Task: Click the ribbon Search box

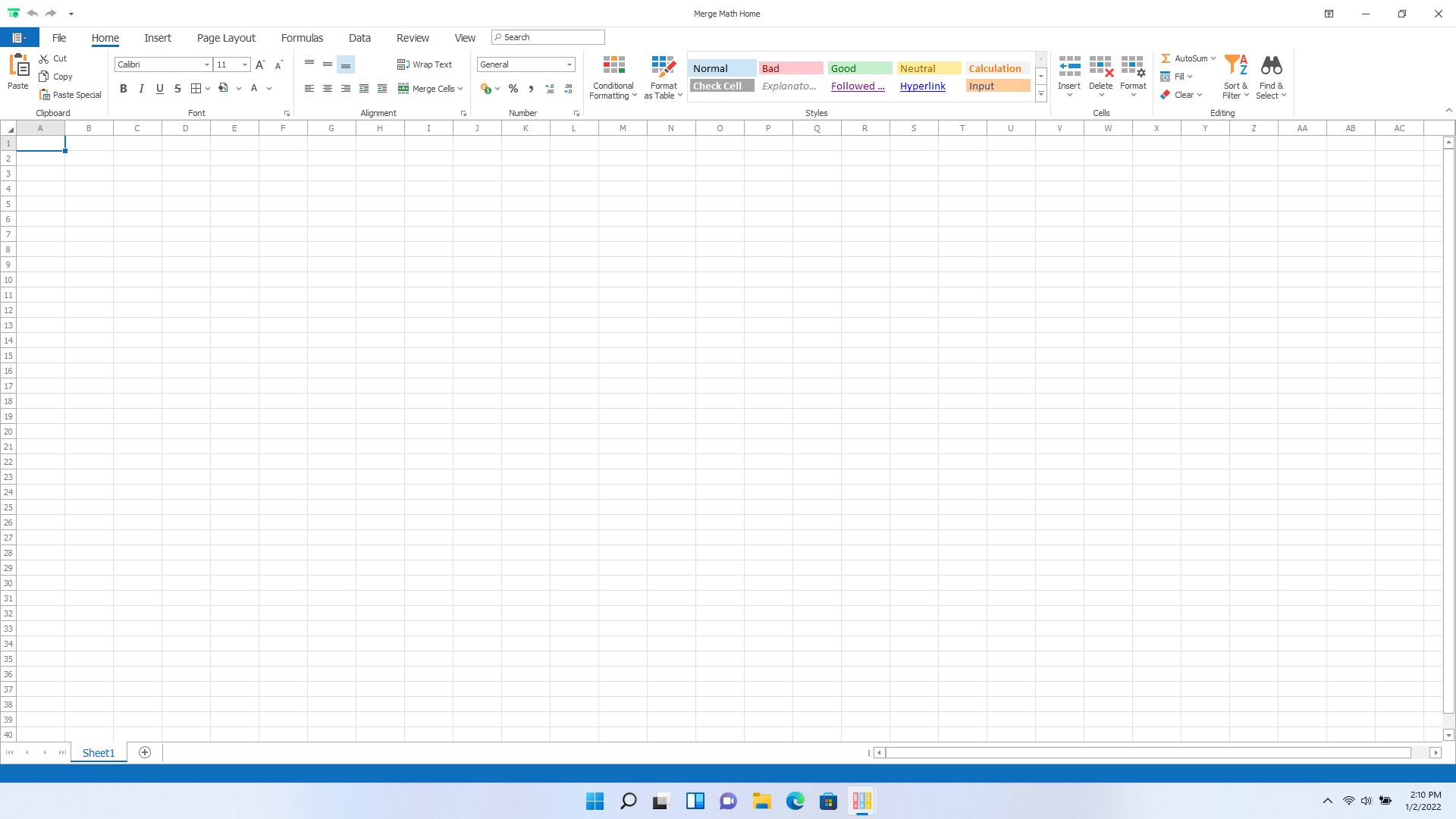Action: [548, 37]
